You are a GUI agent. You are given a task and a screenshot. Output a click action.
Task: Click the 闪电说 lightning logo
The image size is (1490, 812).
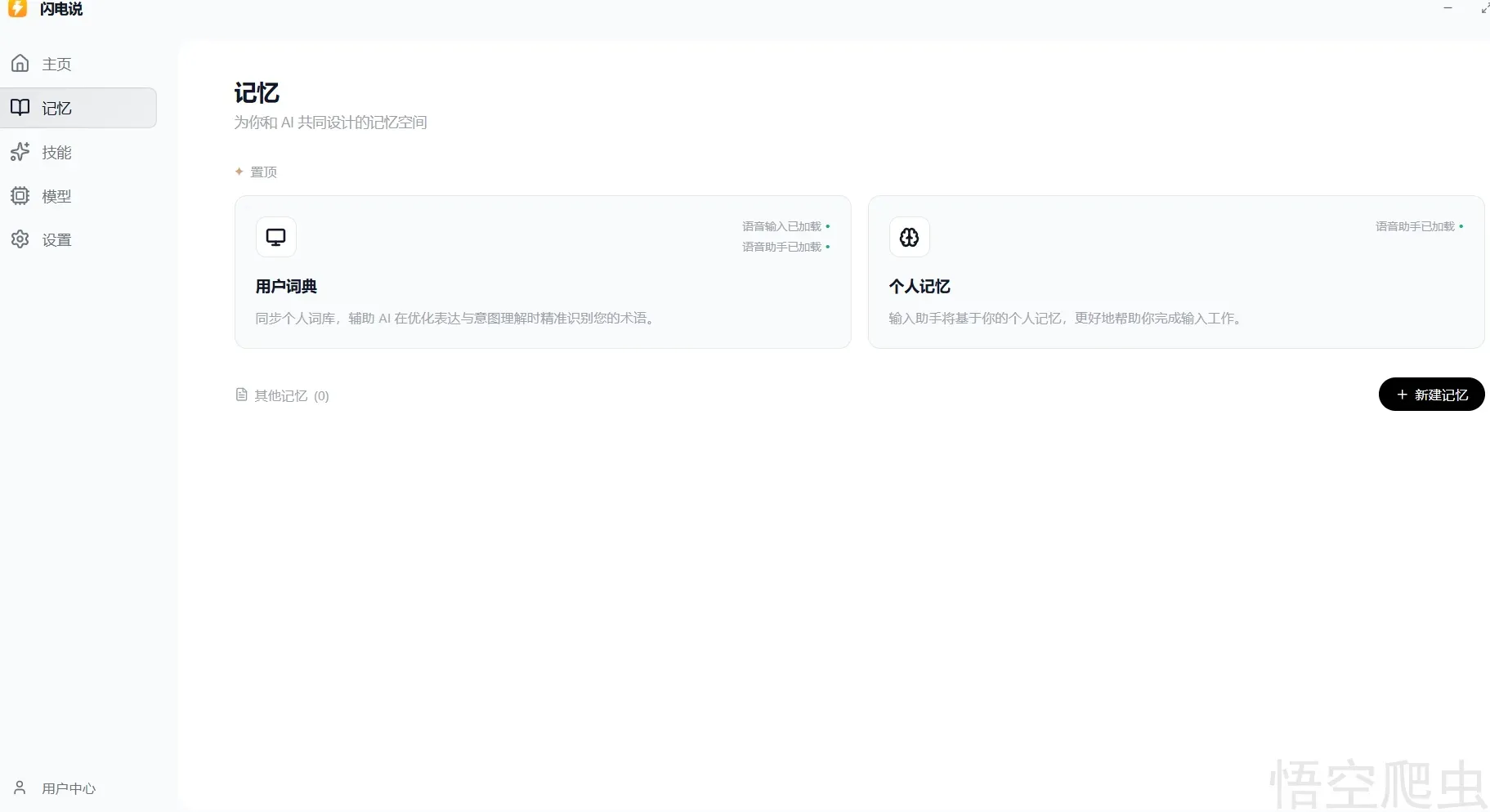17,9
